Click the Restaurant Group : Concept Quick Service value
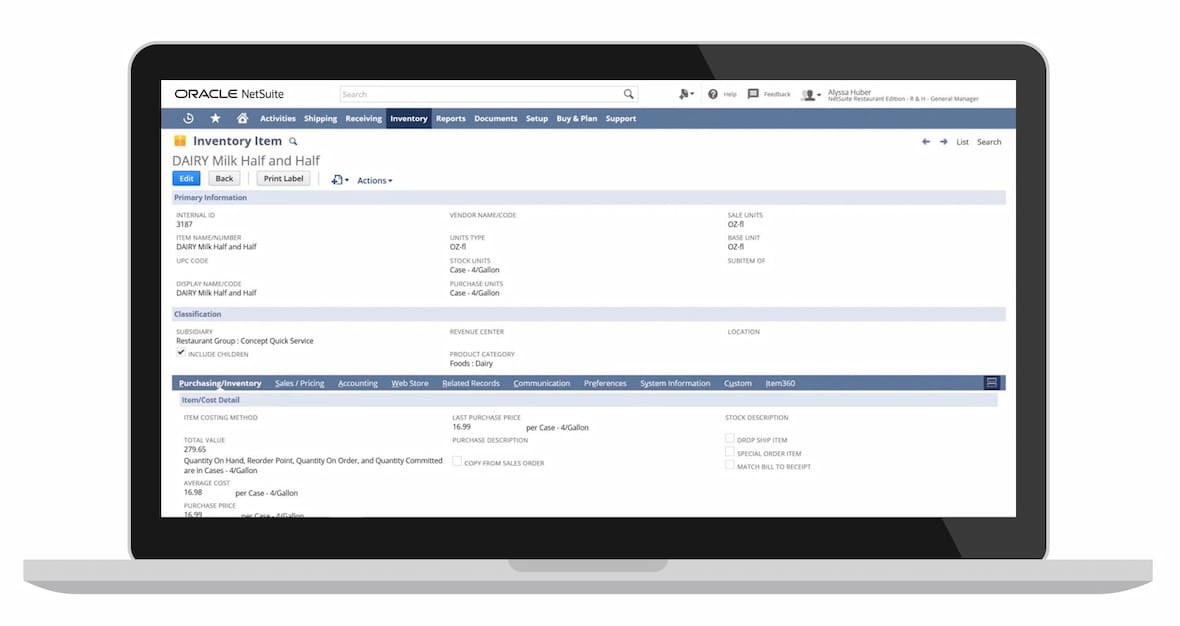1180x626 pixels. (245, 341)
